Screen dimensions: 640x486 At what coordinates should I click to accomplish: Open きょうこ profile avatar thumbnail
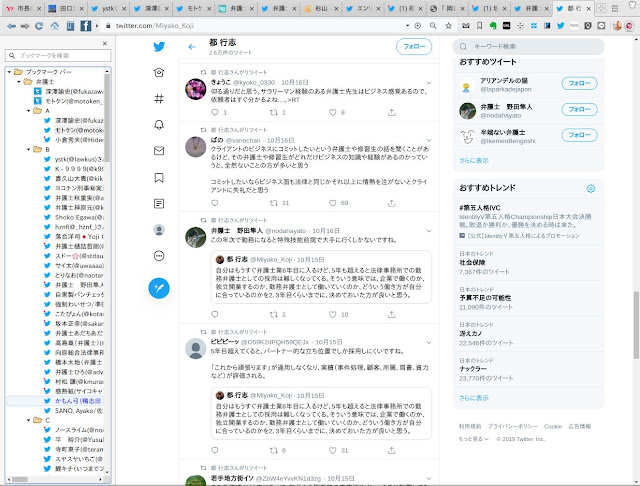[196, 89]
